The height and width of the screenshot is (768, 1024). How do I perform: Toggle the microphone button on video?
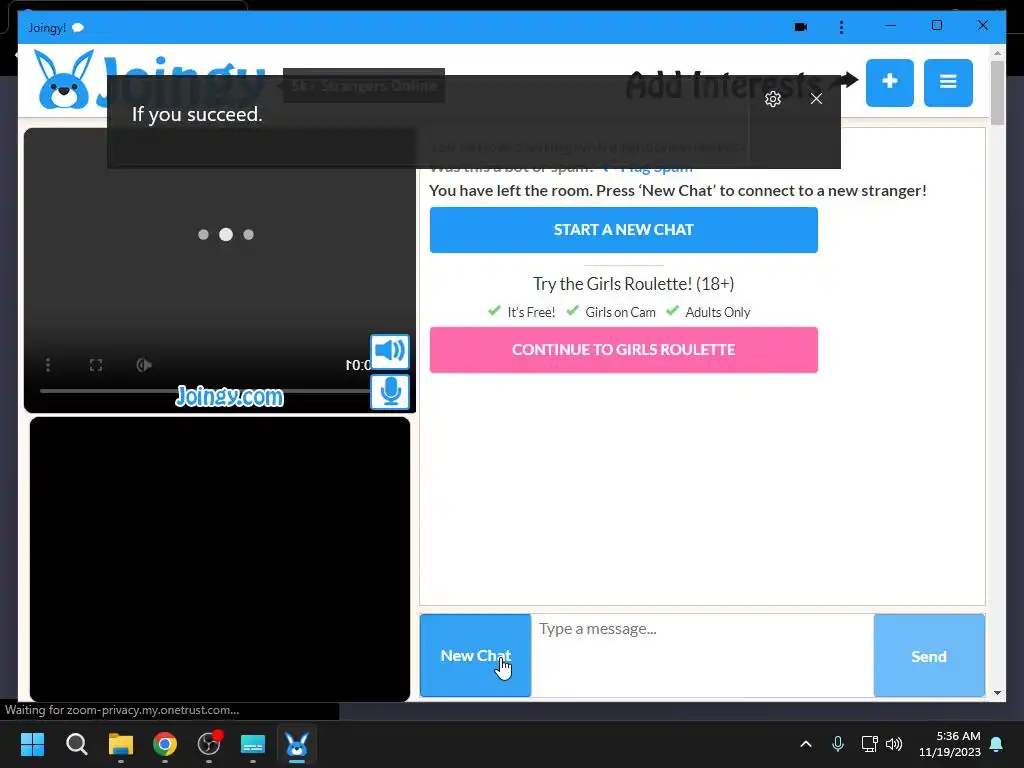coord(390,392)
